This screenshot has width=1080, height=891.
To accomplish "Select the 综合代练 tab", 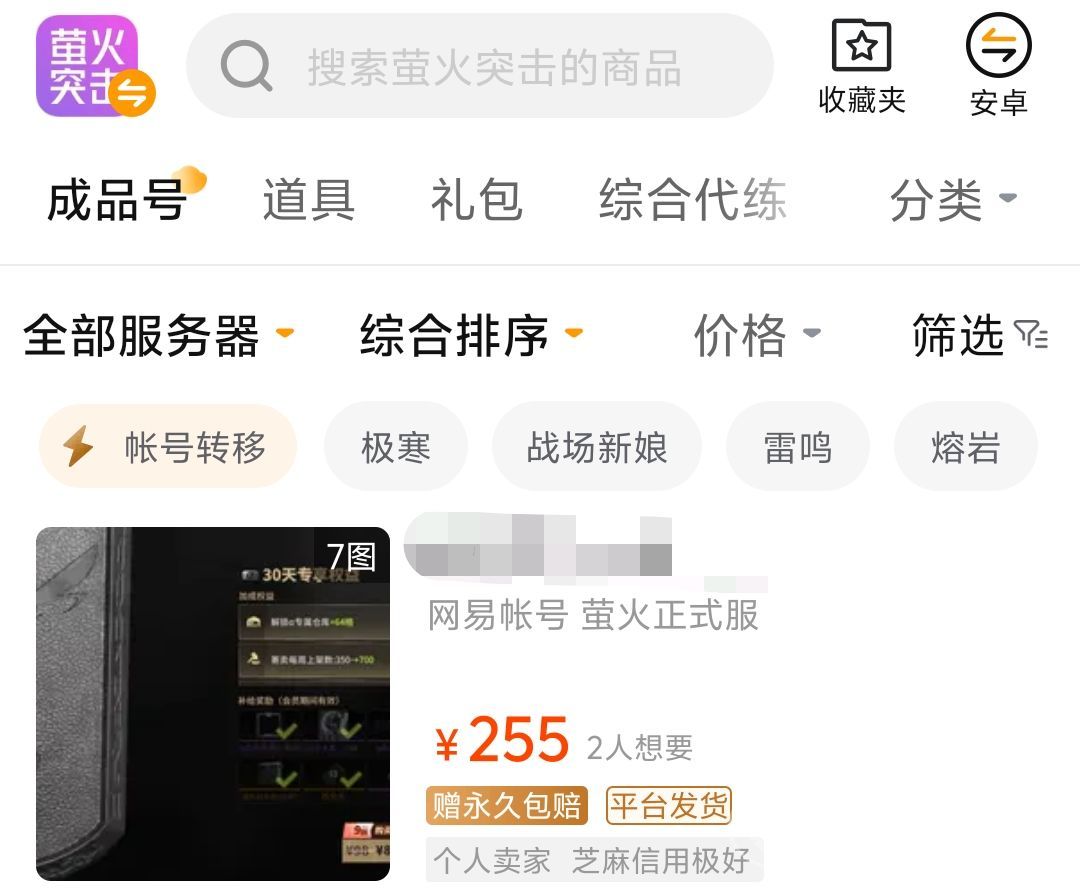I will pyautogui.click(x=693, y=200).
